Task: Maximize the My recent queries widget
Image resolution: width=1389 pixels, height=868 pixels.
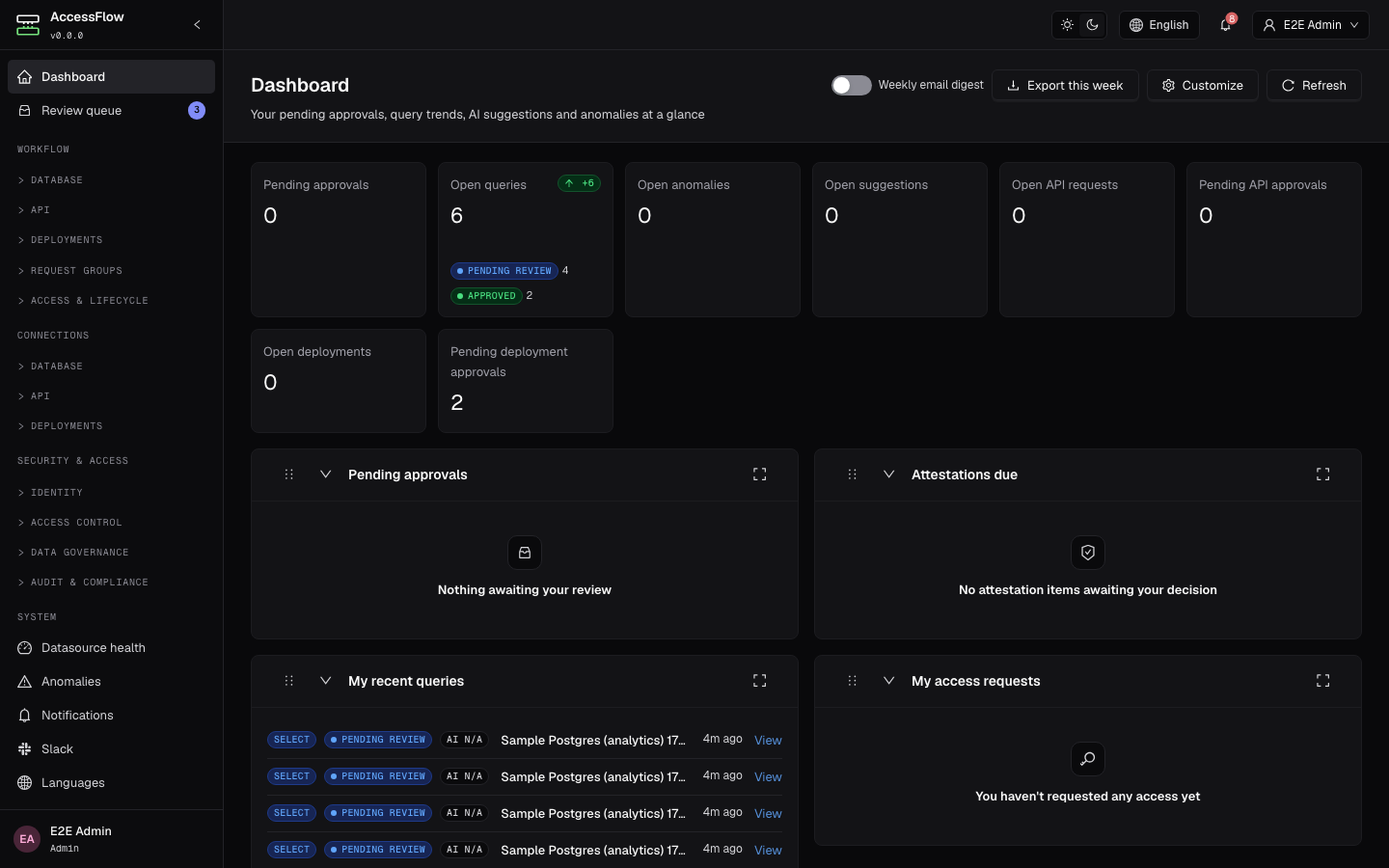Action: point(760,681)
